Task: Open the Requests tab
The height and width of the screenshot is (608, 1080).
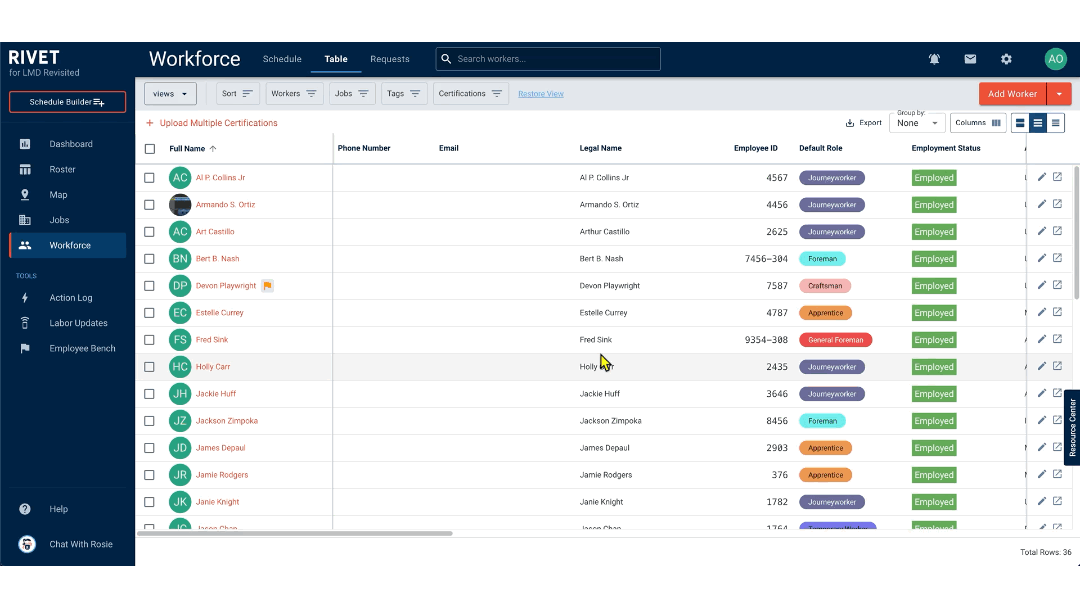Action: pos(389,59)
